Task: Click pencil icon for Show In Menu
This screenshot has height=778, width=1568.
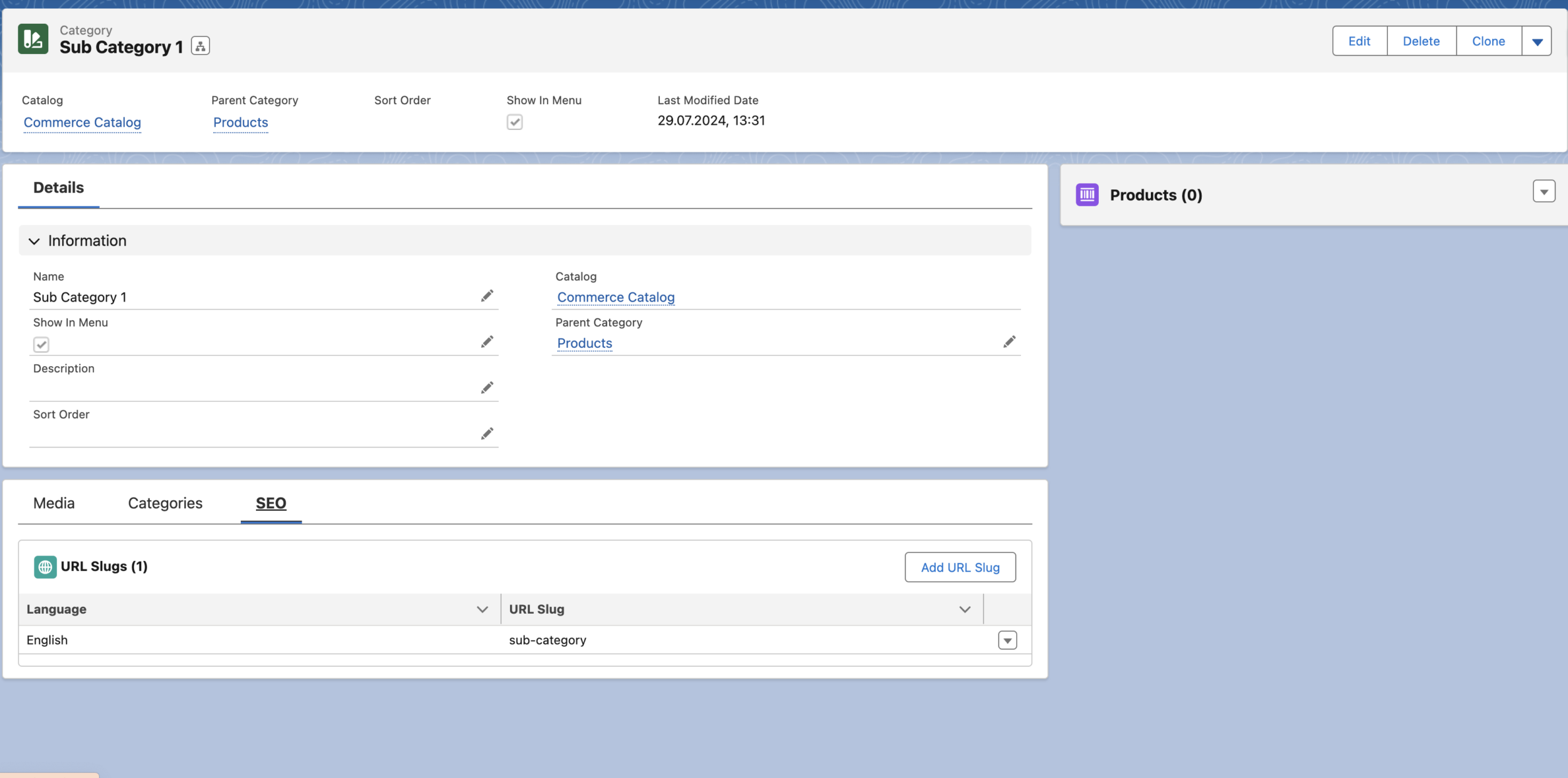Action: (487, 342)
